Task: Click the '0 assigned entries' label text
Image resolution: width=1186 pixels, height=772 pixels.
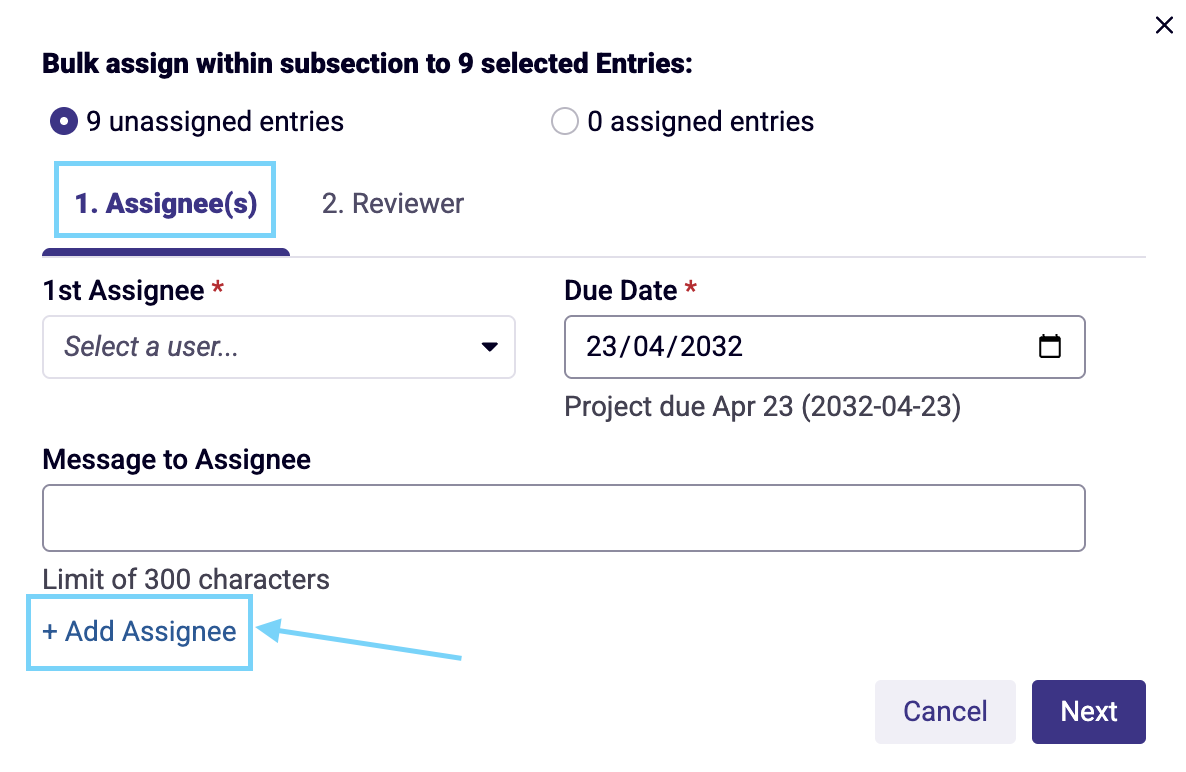Action: click(700, 121)
